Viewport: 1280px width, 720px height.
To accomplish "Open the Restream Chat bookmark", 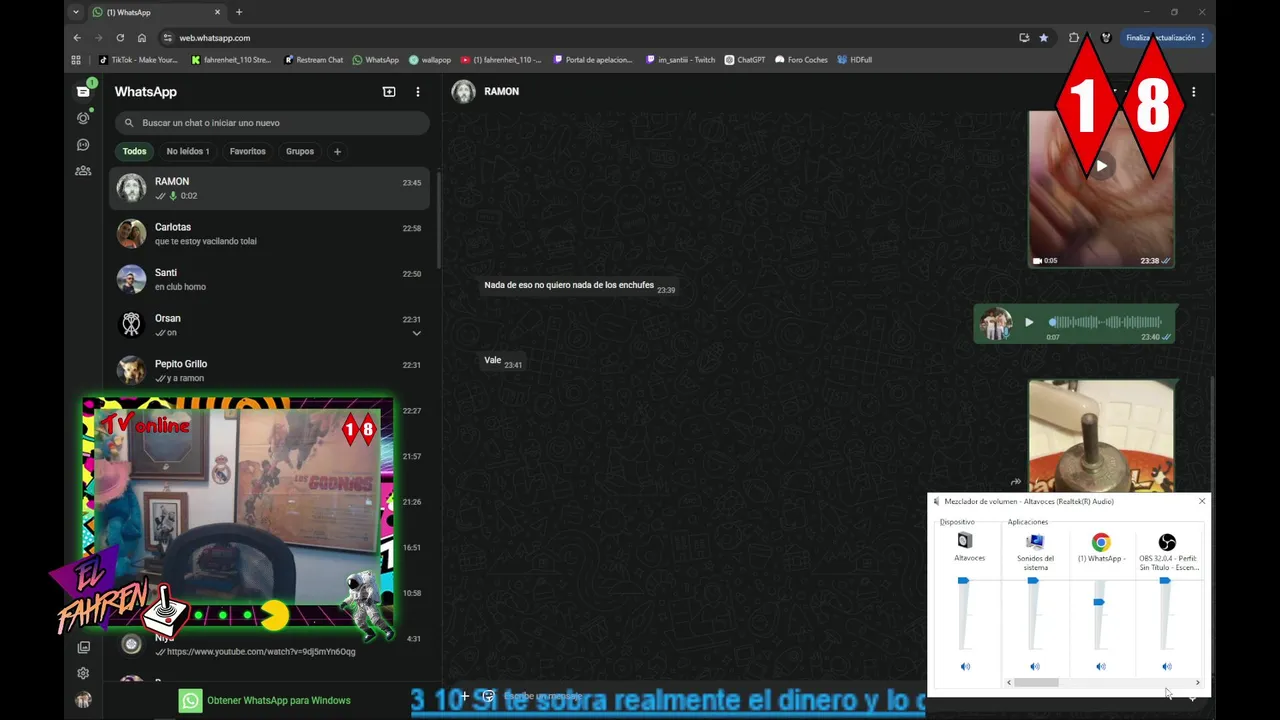I will click(313, 60).
